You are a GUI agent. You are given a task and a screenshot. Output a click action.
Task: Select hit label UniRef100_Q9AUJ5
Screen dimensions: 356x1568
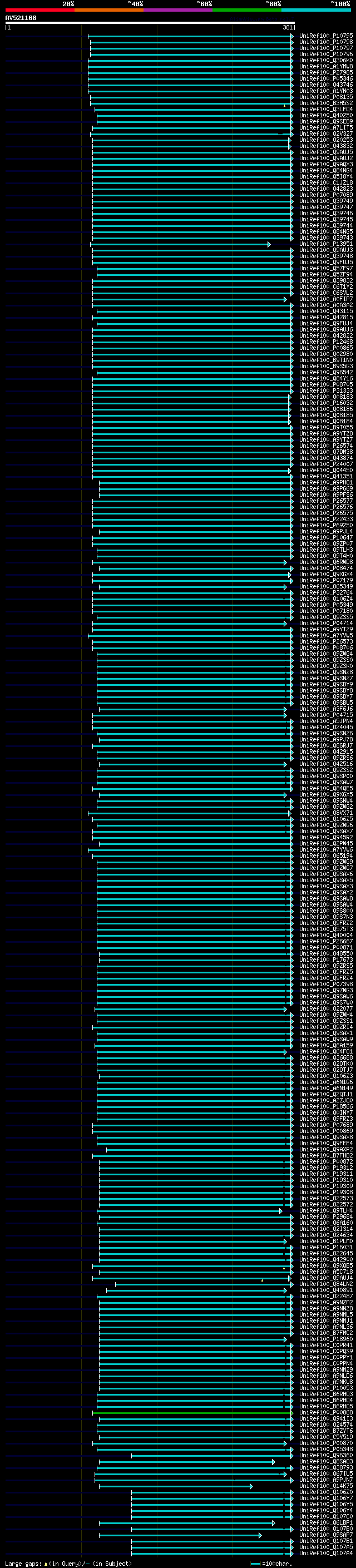325,152
